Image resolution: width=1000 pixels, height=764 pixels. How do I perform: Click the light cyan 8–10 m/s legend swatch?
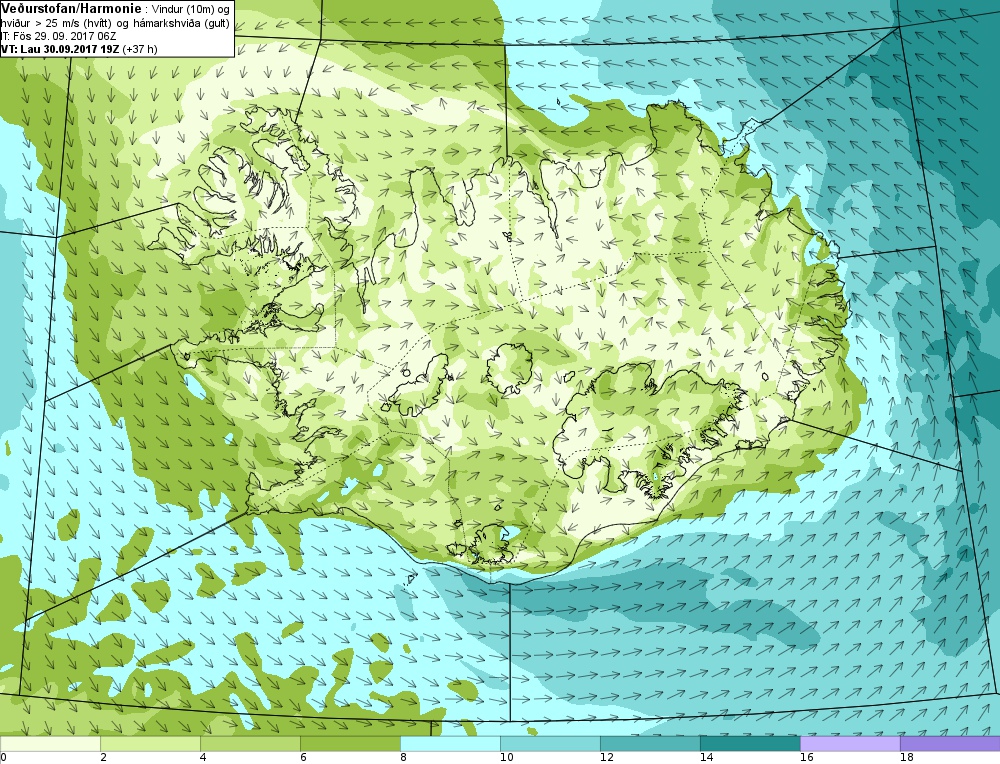pyautogui.click(x=451, y=744)
